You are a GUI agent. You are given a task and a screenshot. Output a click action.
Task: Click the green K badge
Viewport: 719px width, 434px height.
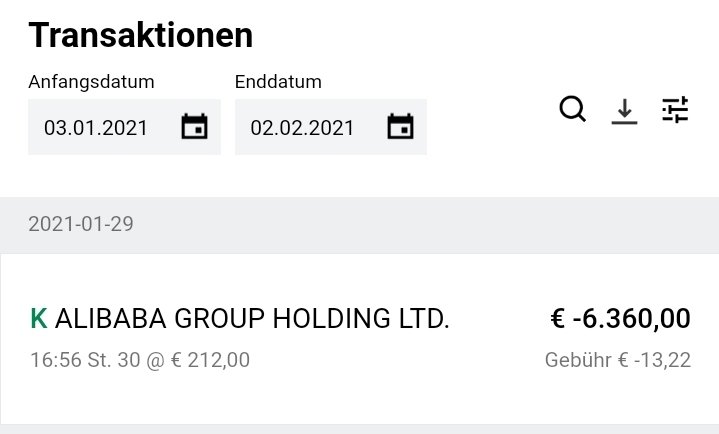pos(39,319)
